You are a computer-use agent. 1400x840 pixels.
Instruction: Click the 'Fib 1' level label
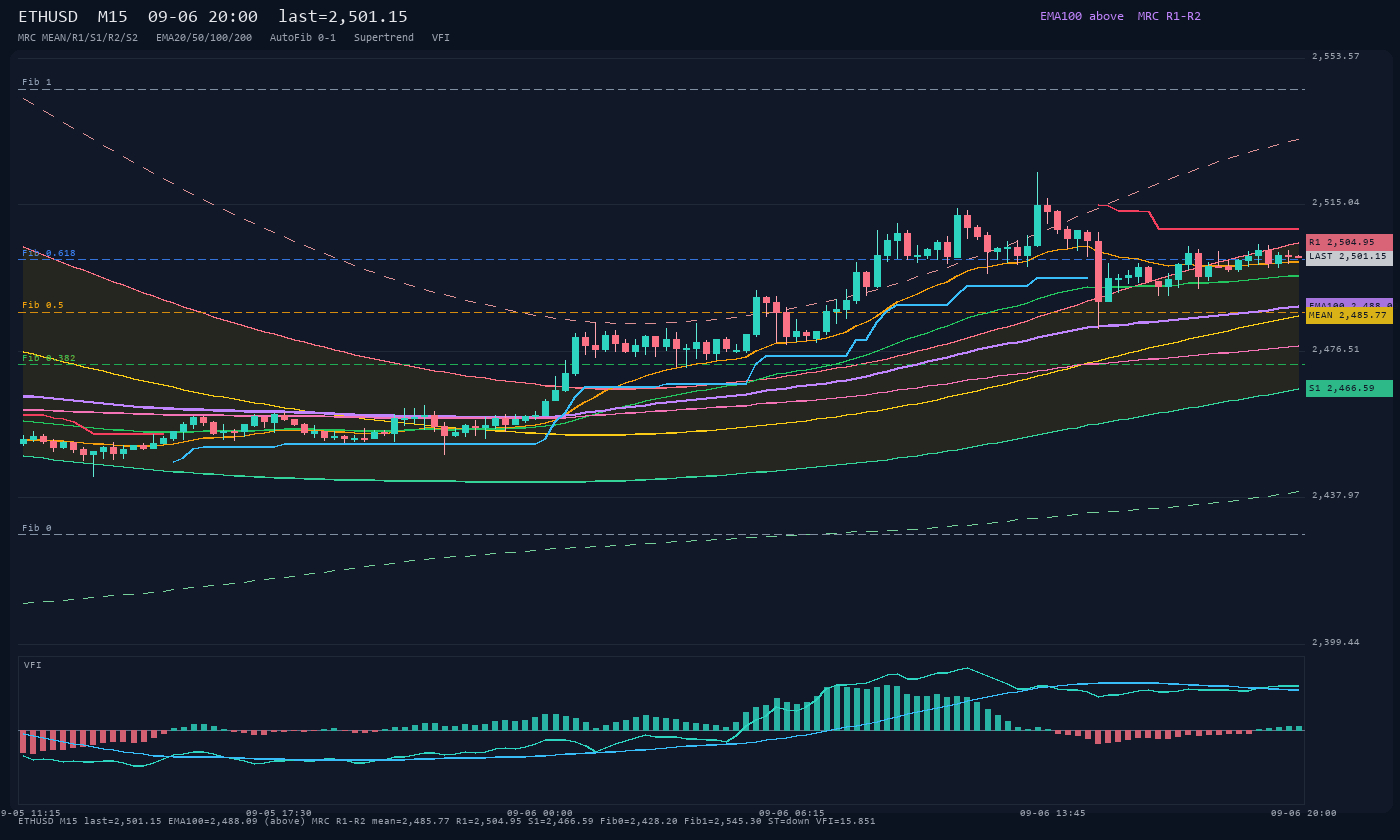[36, 82]
